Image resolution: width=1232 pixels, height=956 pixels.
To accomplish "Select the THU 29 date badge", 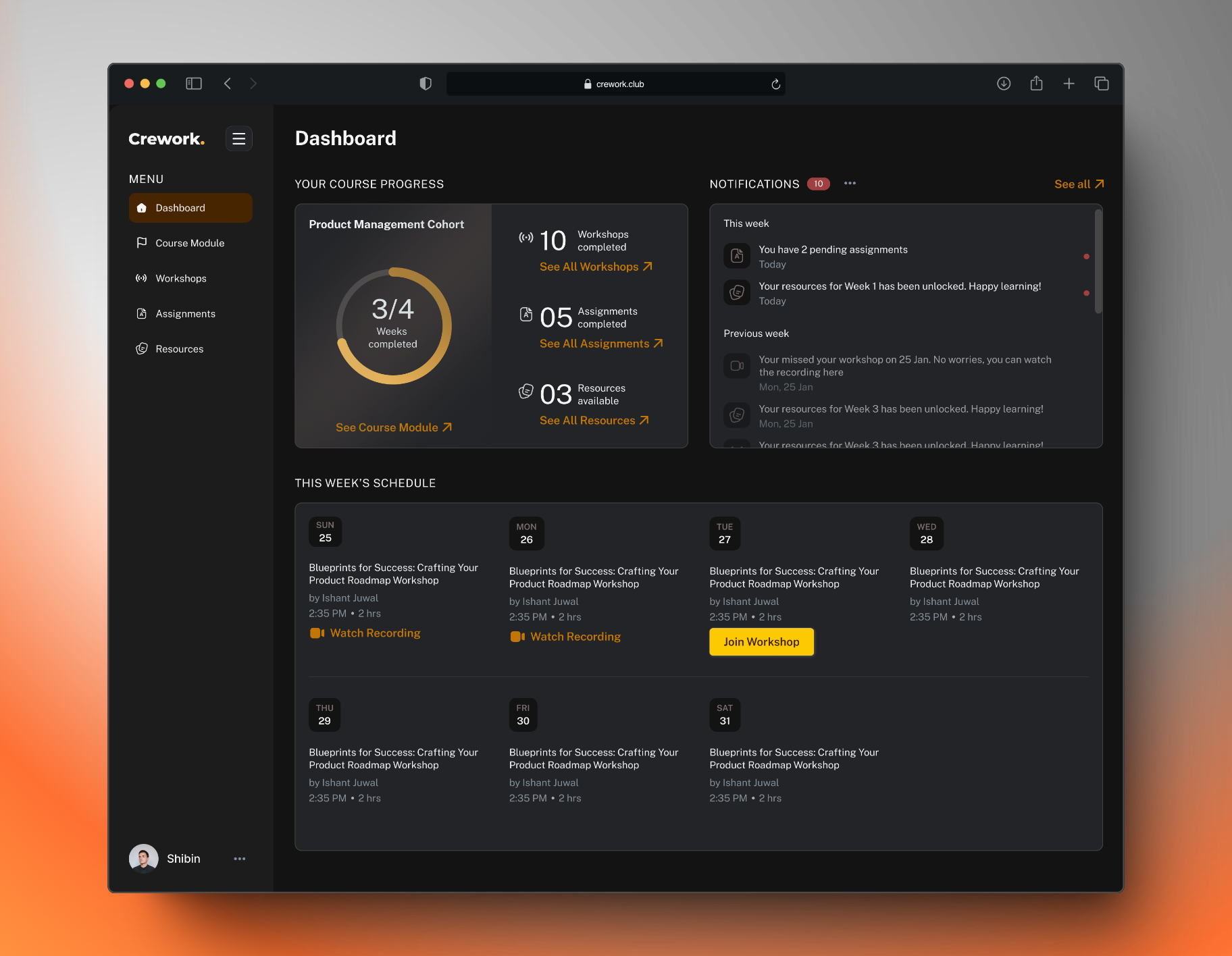I will 324,715.
